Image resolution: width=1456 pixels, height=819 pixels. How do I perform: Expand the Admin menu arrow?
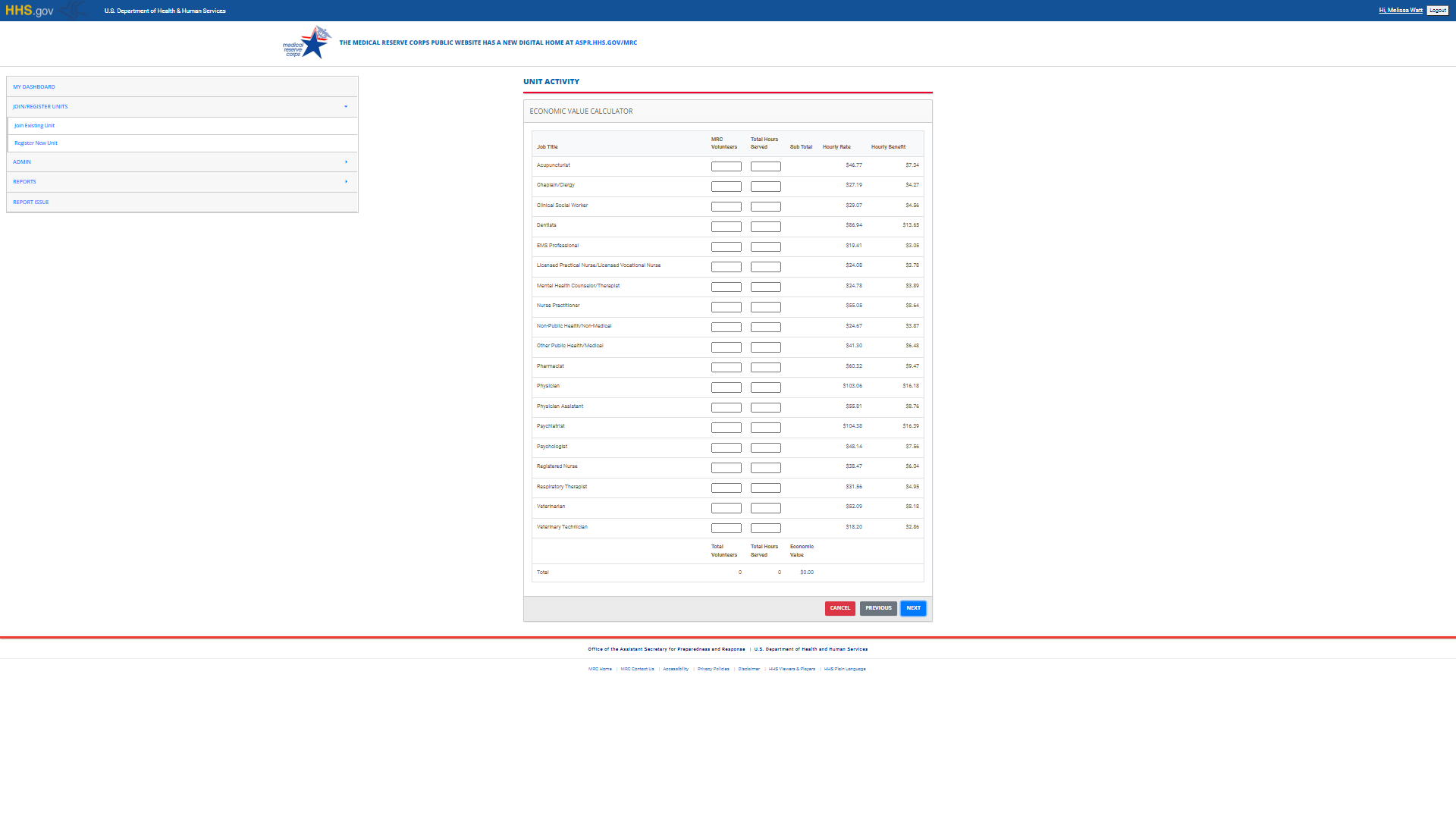coord(346,162)
